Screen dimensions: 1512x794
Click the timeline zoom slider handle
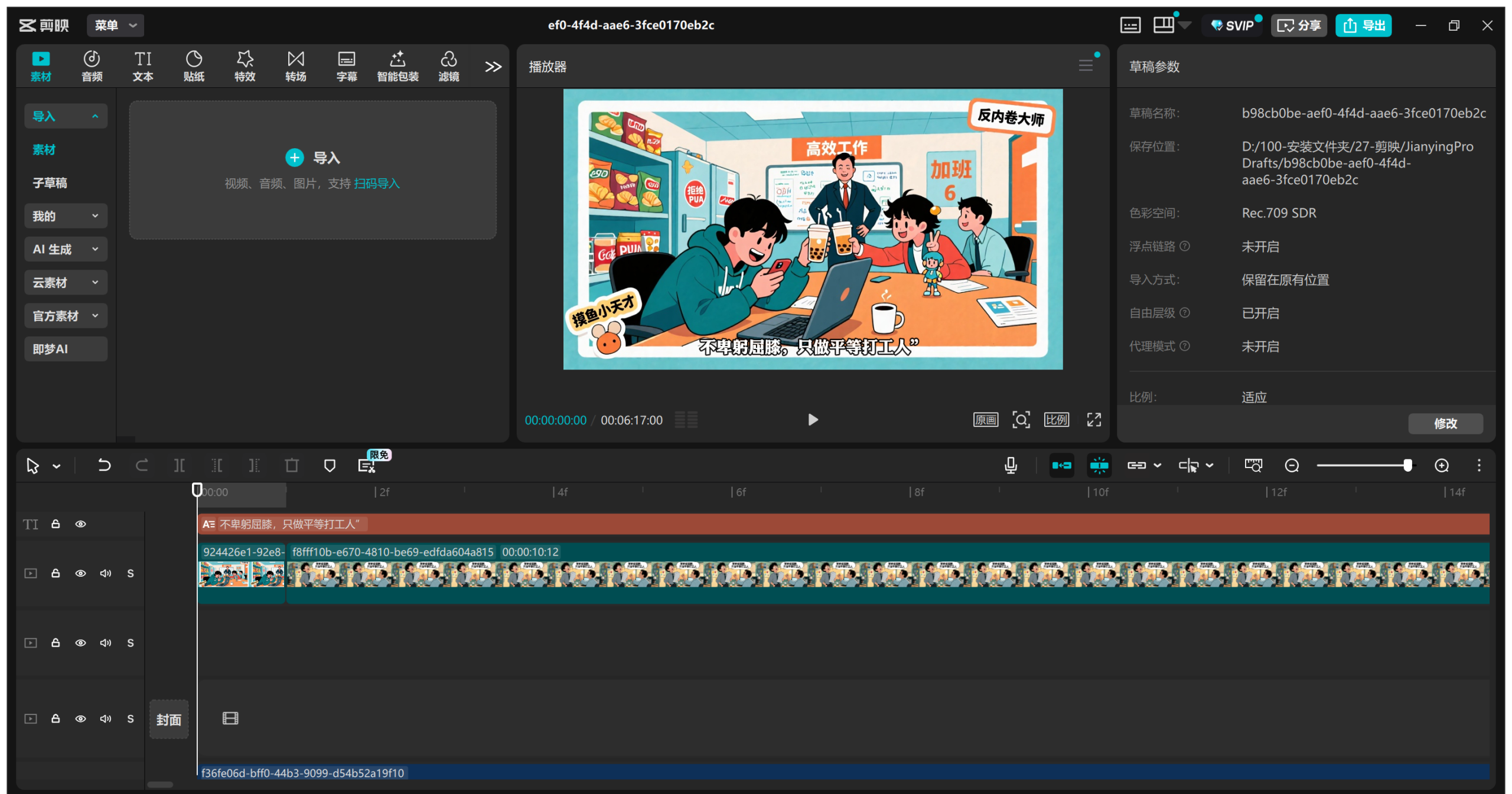click(x=1408, y=465)
